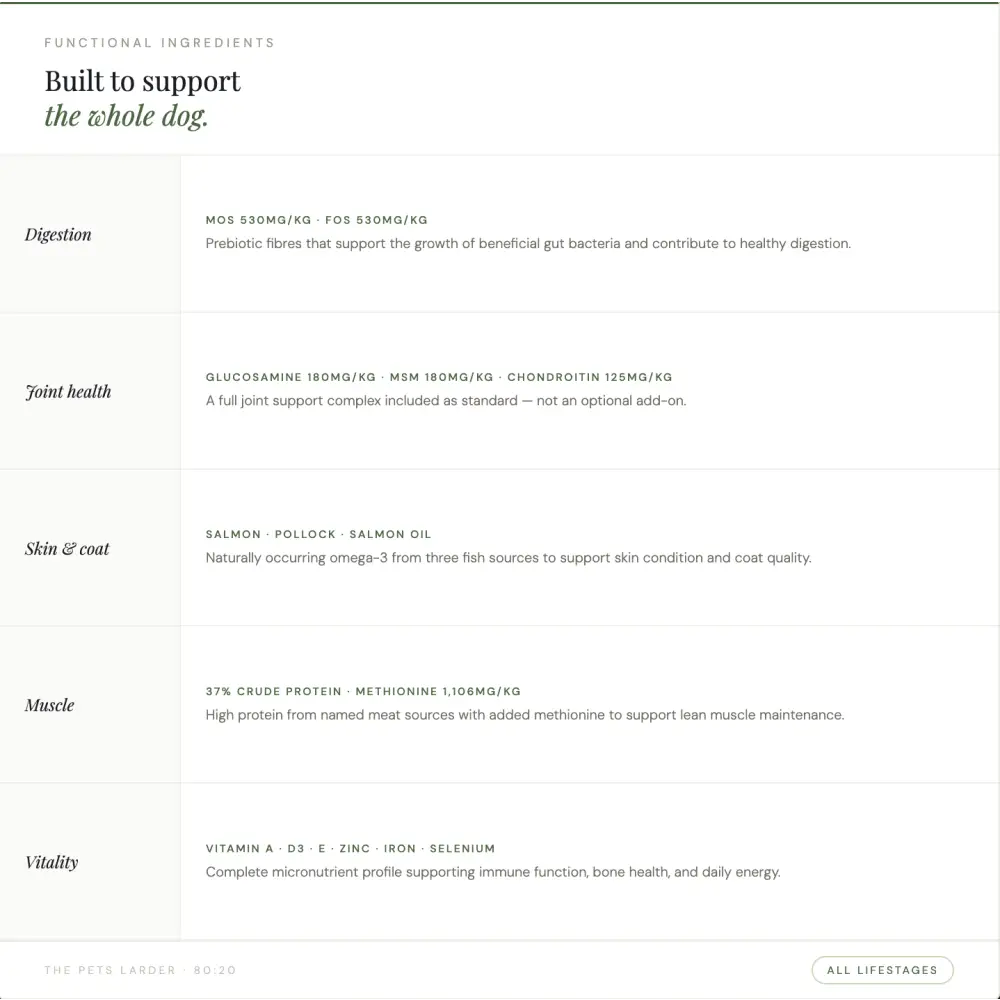Click the SALMON · POLLOCK · SALMON OIL line

click(318, 534)
